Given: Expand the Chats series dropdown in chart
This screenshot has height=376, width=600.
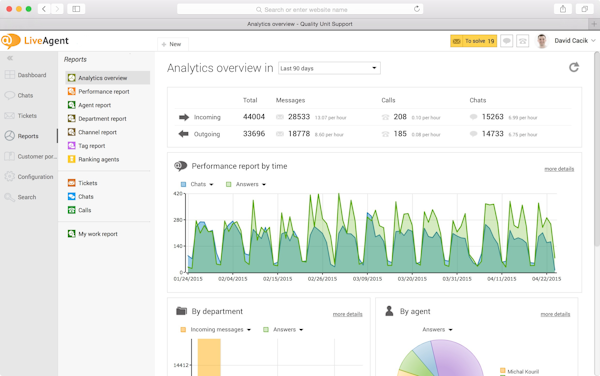Looking at the screenshot, I should (x=197, y=184).
